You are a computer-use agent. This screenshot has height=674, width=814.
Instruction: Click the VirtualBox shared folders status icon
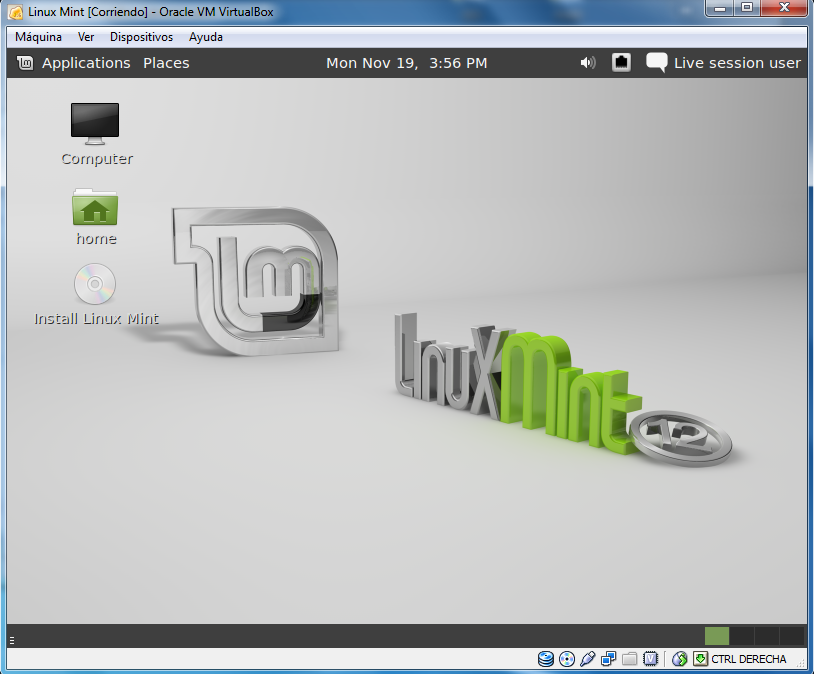[x=629, y=659]
